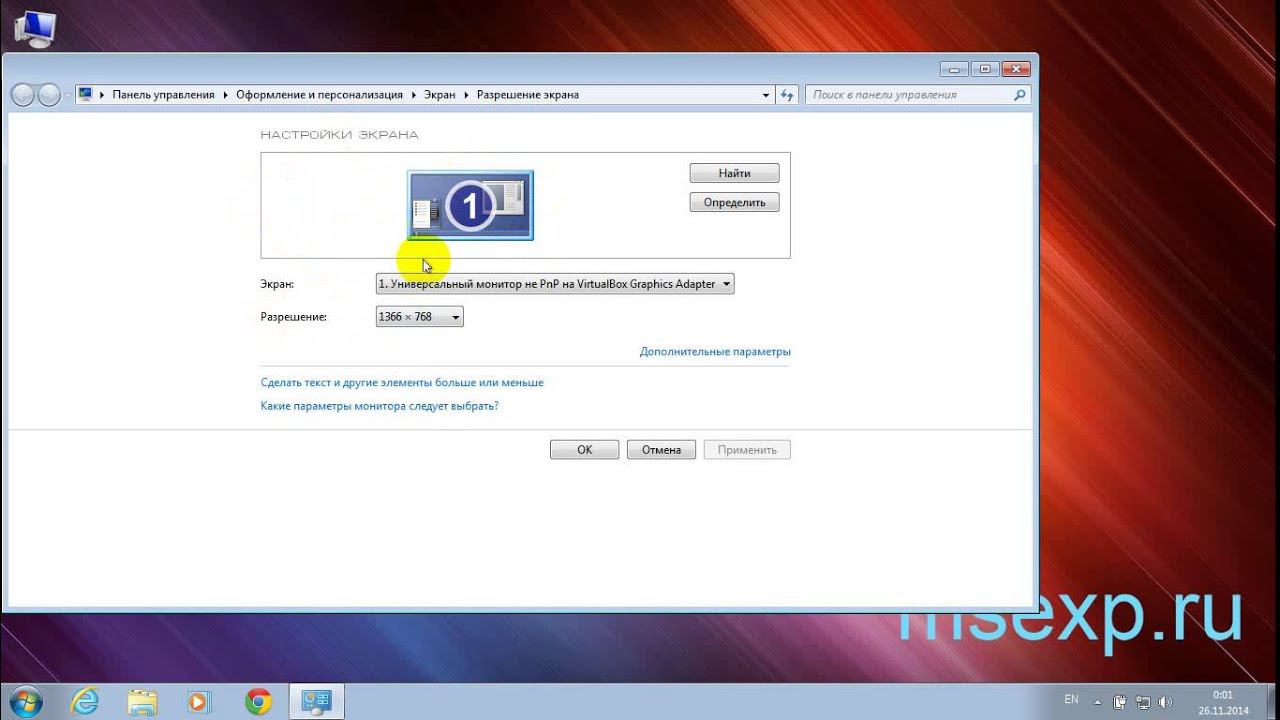Click the Отмена button

(661, 450)
